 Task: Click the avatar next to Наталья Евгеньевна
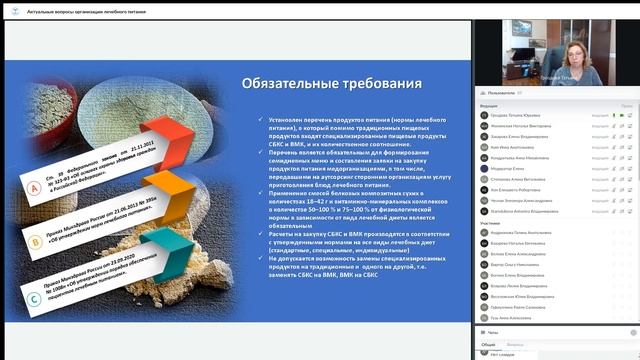(484, 243)
